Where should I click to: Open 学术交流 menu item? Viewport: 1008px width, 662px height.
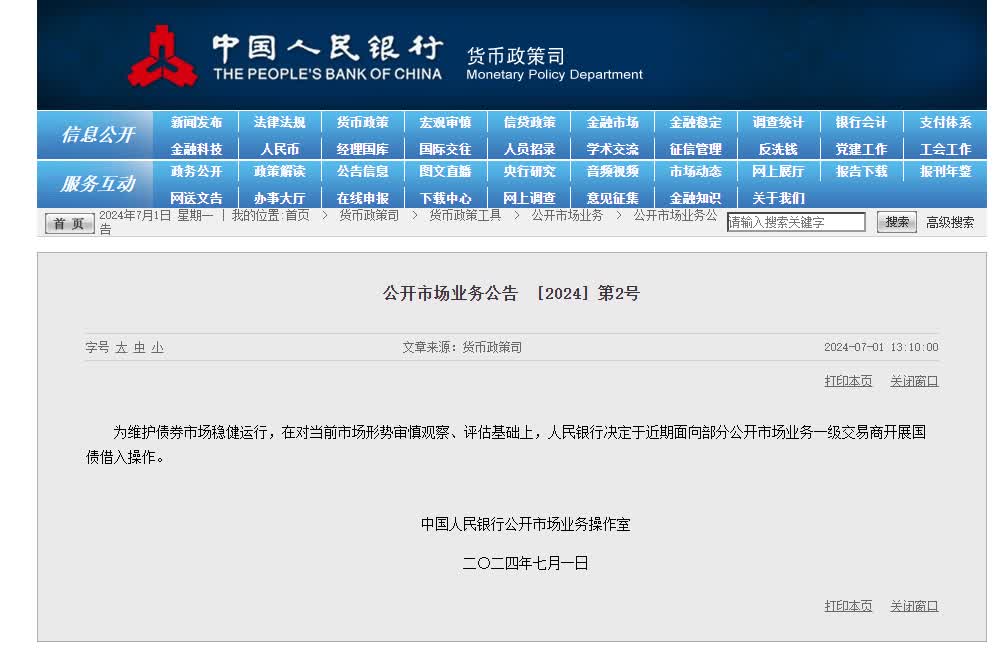612,149
